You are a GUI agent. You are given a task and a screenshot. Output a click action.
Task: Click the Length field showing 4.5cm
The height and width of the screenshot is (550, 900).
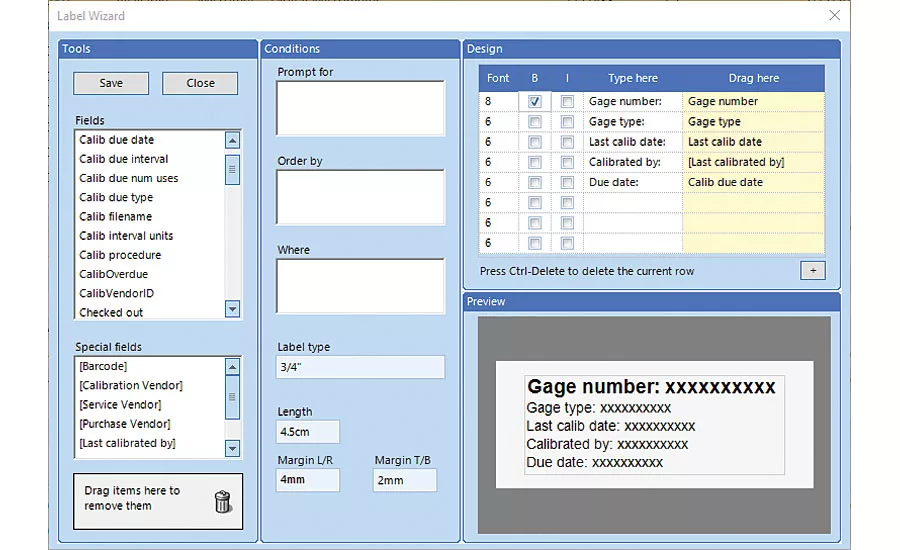[308, 432]
